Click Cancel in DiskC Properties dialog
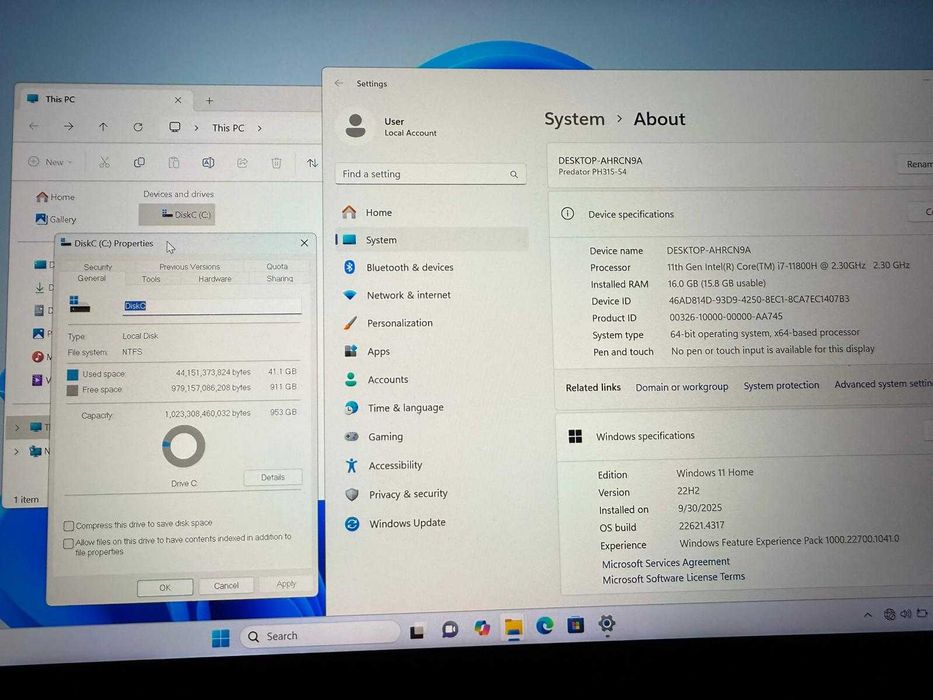This screenshot has width=933, height=700. (226, 586)
